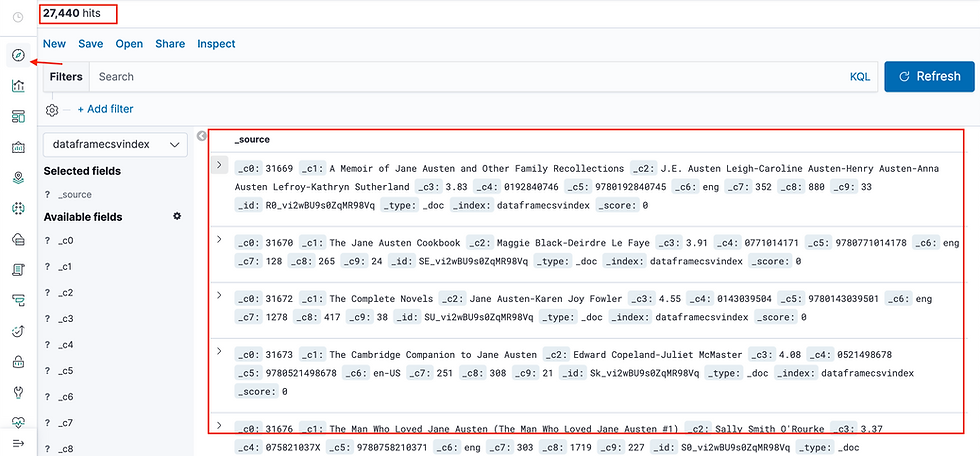The image size is (980, 456).
Task: Select the _source selected field
Action: 75,195
